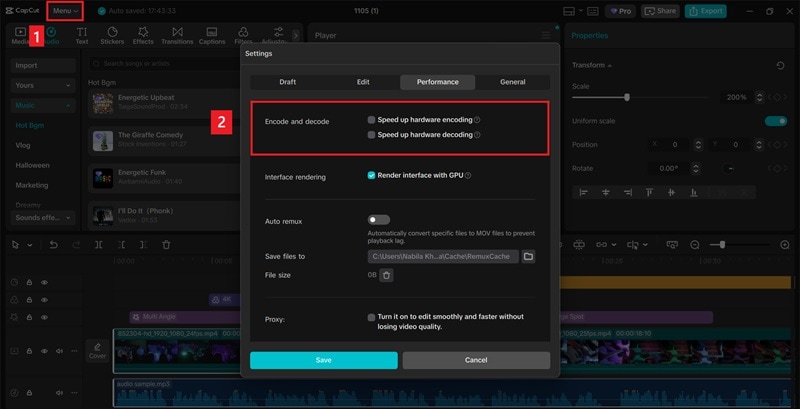Click the trash icon next to File size
800x409 pixels.
pyautogui.click(x=386, y=275)
